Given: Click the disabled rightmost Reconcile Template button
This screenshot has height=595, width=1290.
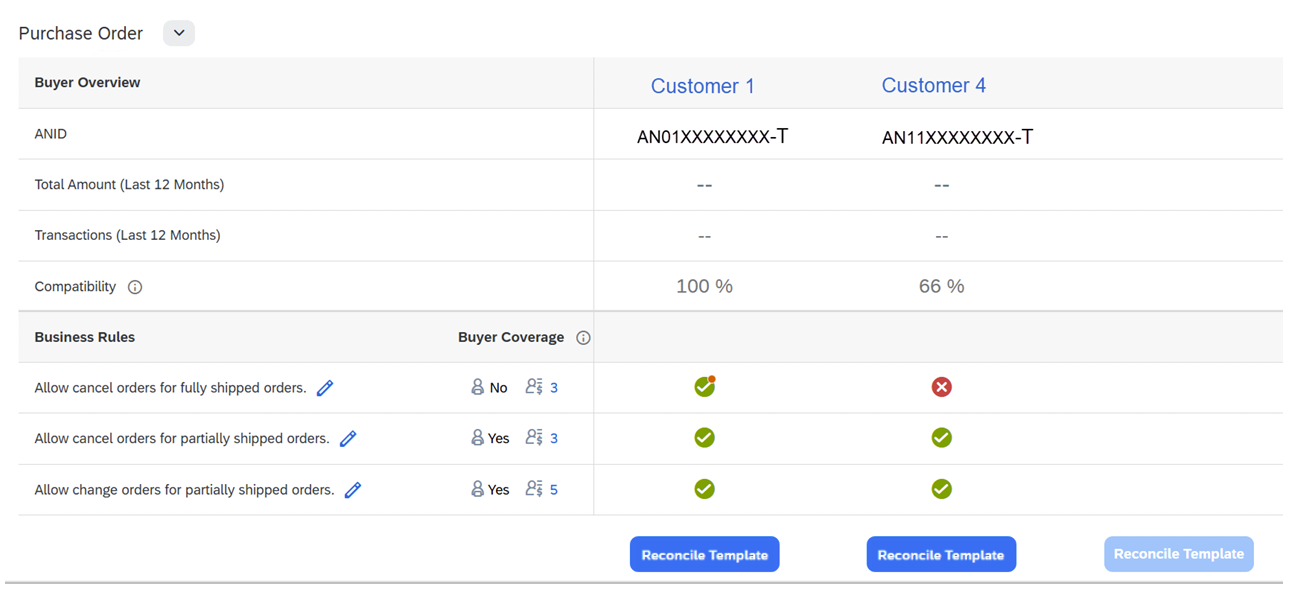Looking at the screenshot, I should coord(1178,553).
